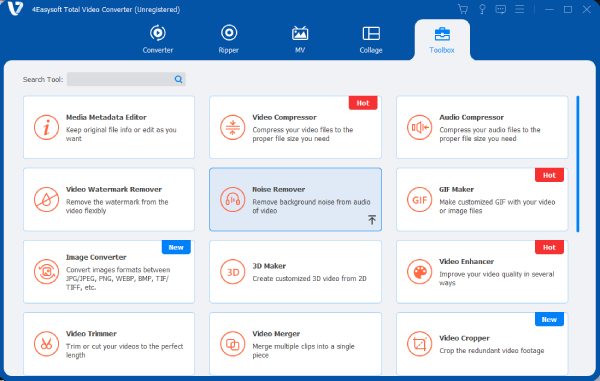The width and height of the screenshot is (600, 381).
Task: Switch to the Ripper tab
Action: pos(229,39)
